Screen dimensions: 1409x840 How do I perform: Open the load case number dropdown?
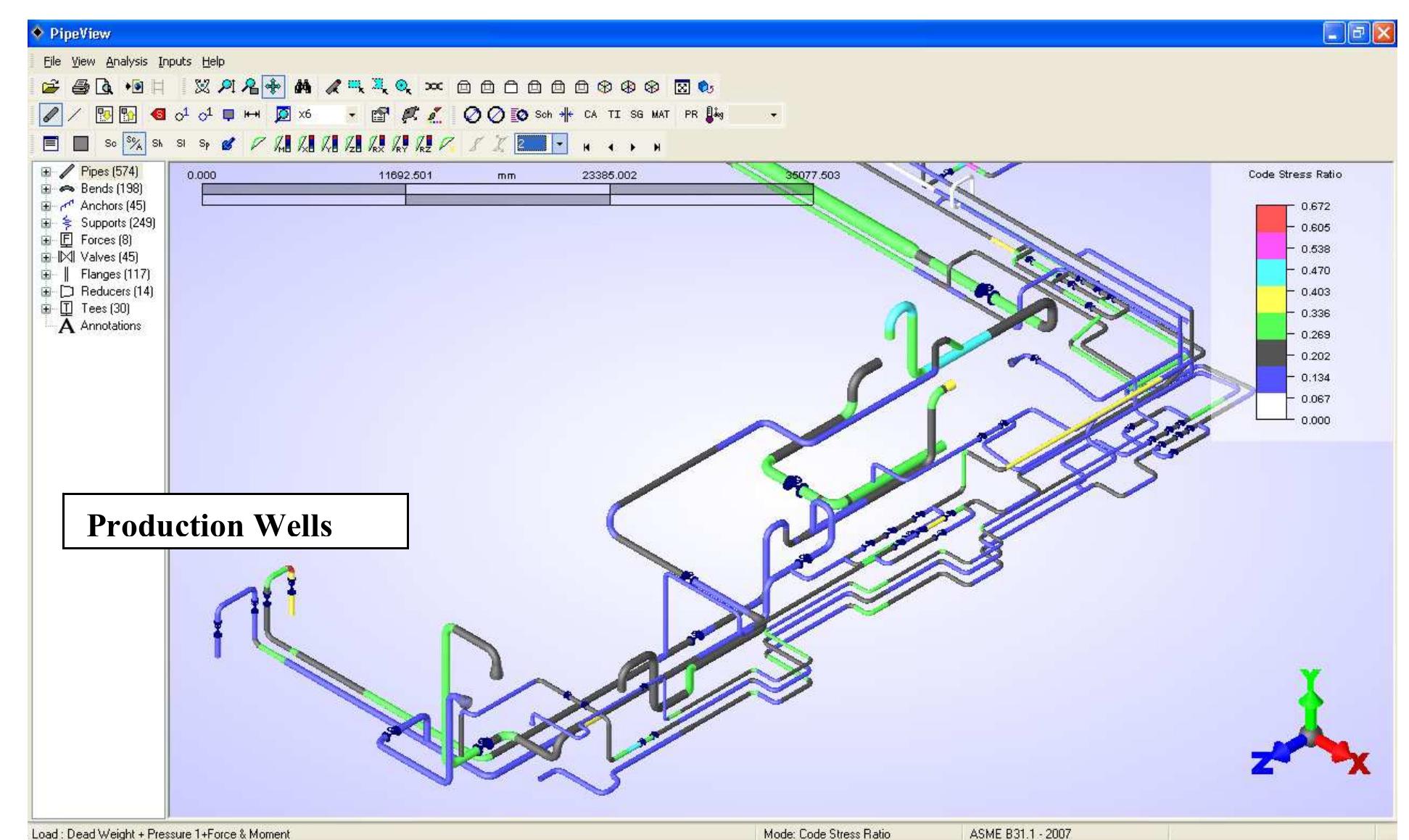(x=559, y=144)
